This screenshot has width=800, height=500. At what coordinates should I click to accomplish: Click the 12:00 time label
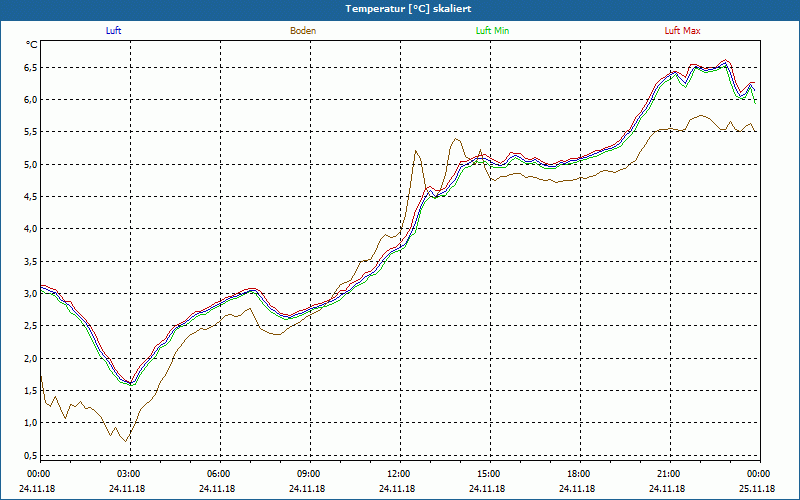pyautogui.click(x=400, y=474)
